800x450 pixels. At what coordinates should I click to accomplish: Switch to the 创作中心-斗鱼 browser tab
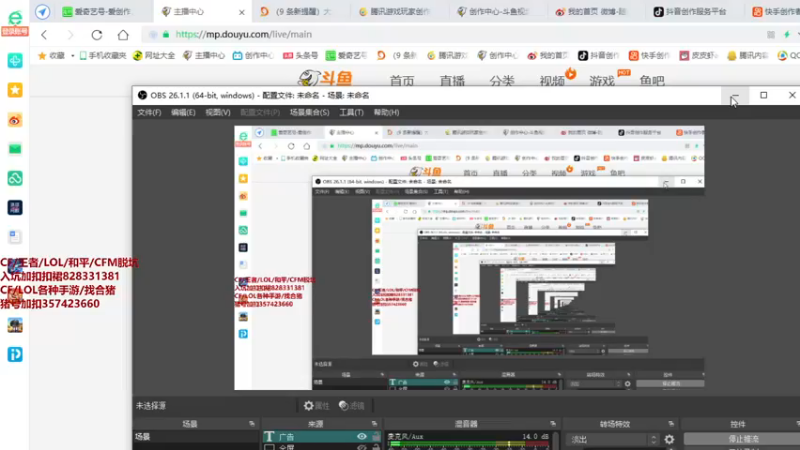(x=498, y=11)
